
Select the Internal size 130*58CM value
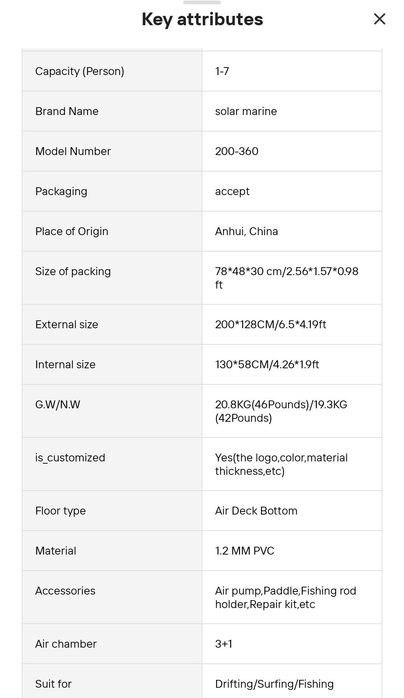pyautogui.click(x=267, y=365)
